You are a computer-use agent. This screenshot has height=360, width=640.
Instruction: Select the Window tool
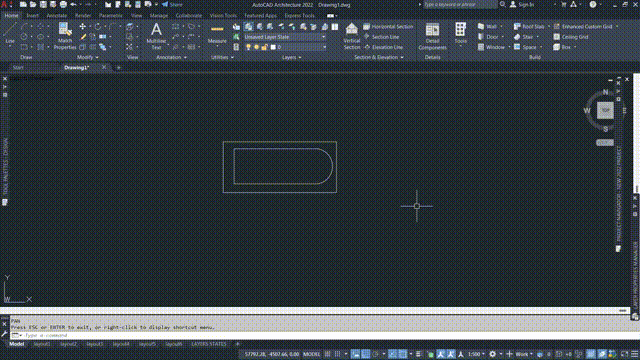point(491,47)
